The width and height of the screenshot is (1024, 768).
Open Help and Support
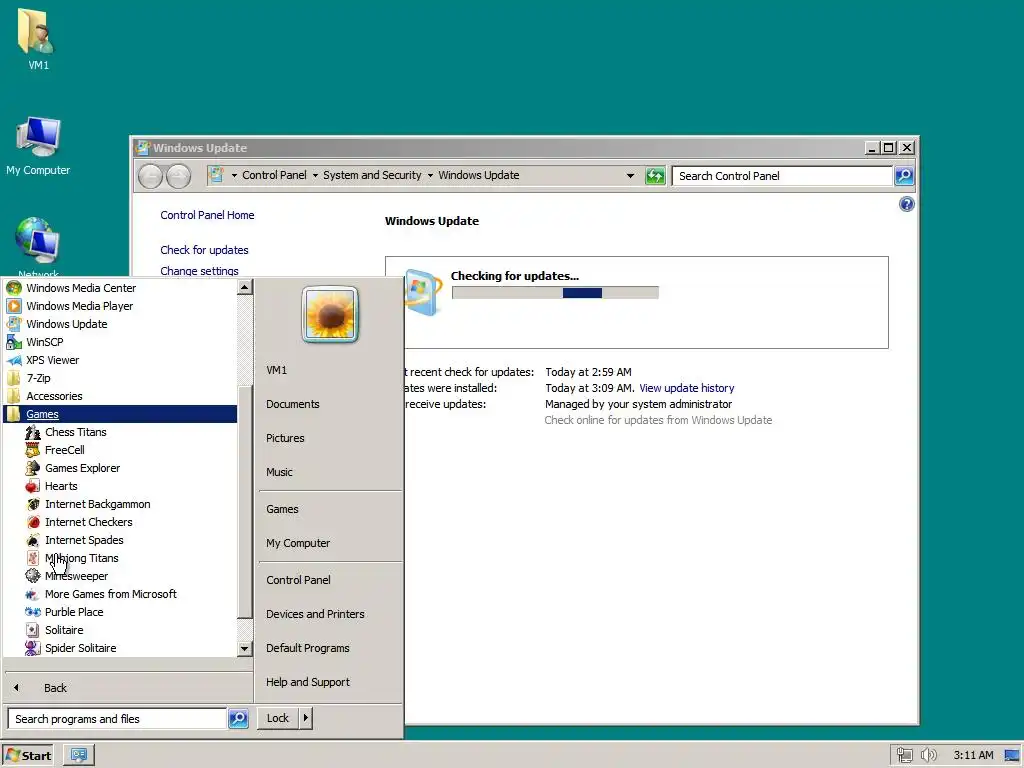pos(308,682)
